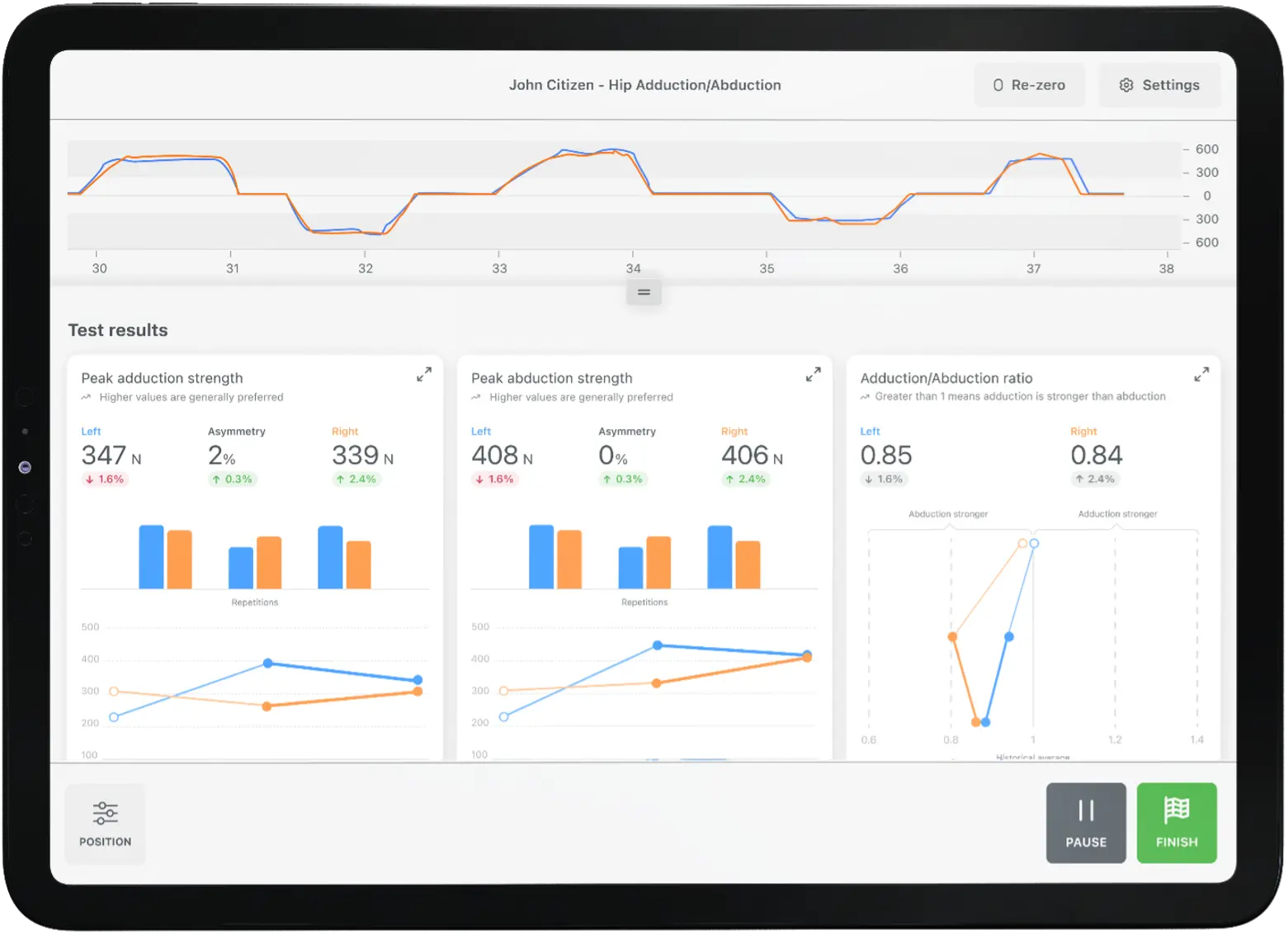Screen dimensions: 1288x935
Task: Click the green 2.4% increase badge
Action: 356,479
